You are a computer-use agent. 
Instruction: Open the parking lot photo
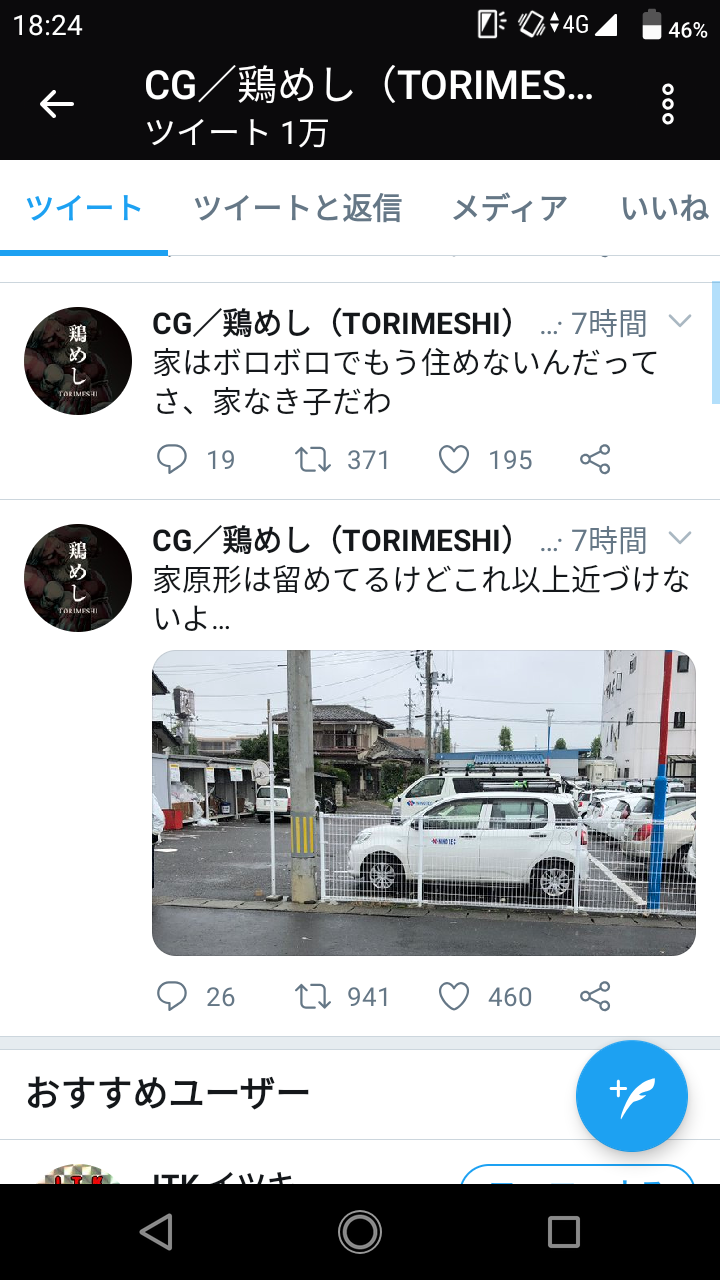(x=424, y=803)
